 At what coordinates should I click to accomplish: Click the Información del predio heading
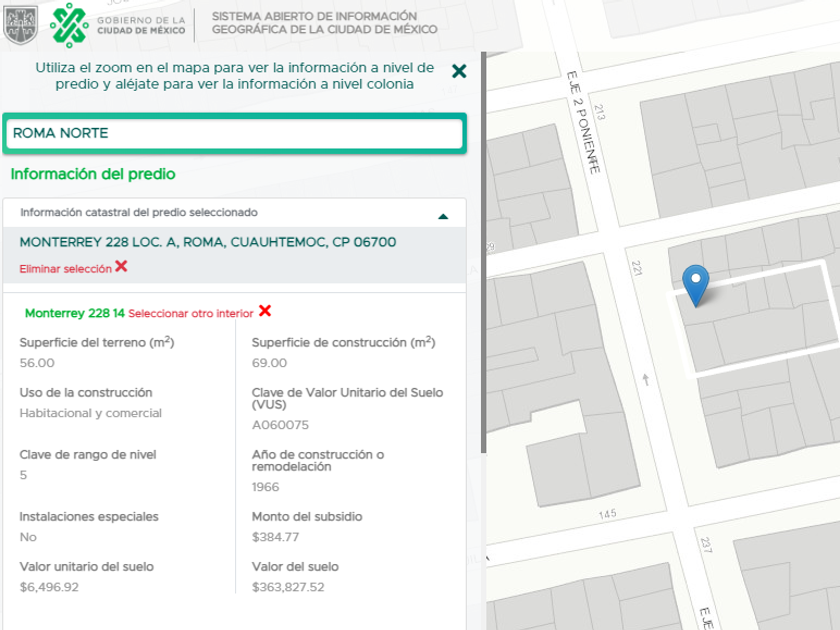coord(93,174)
